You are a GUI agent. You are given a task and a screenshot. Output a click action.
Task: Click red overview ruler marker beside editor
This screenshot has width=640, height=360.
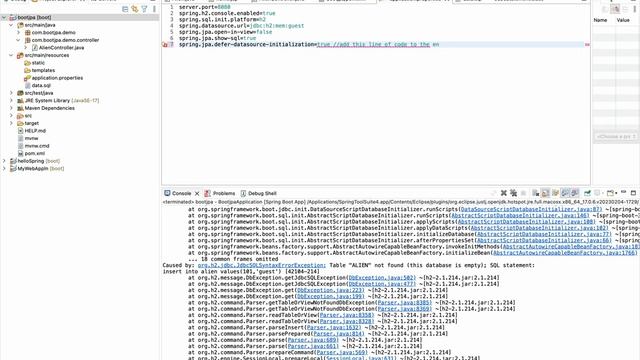[587, 44]
